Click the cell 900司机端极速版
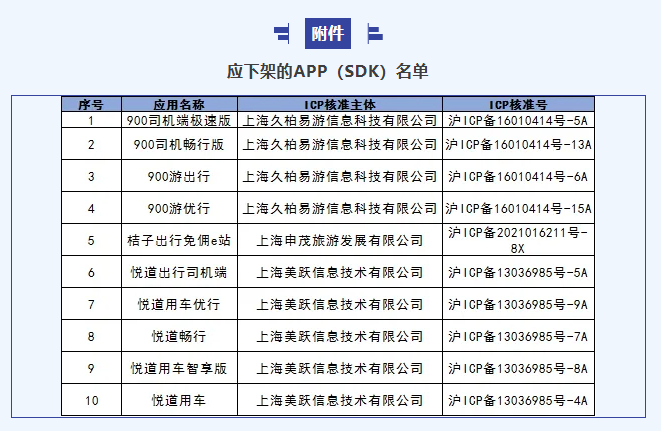This screenshot has height=431, width=661. [179, 120]
